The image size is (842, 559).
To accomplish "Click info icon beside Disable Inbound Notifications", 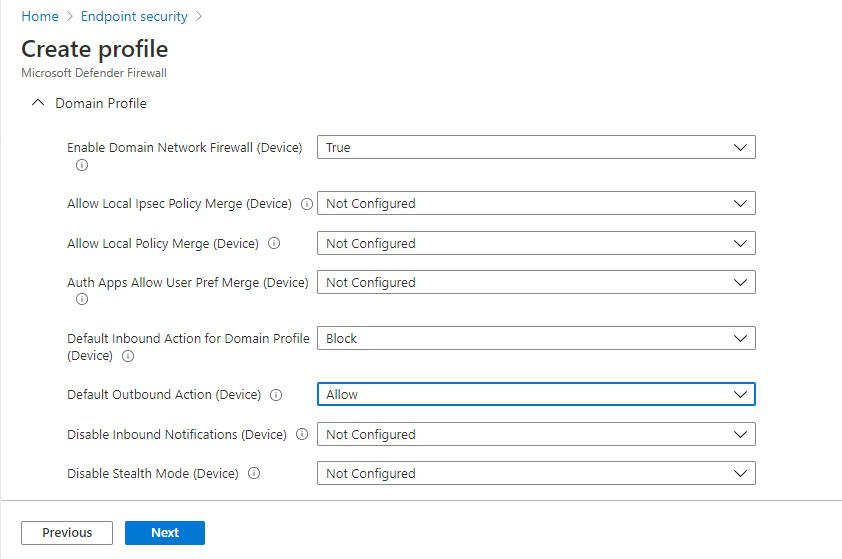I will point(302,435).
